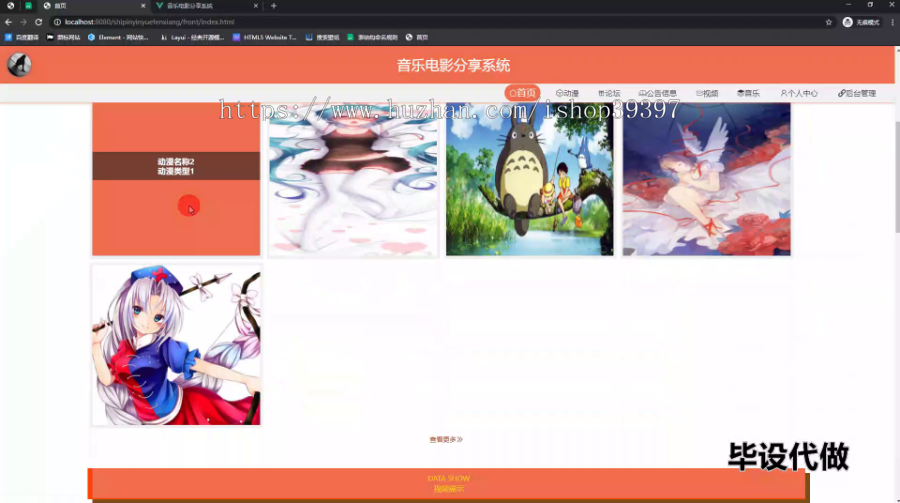The image size is (900, 503).
Task: Click the flag-icon bookmark beside 百度翻译
Action: point(64,37)
